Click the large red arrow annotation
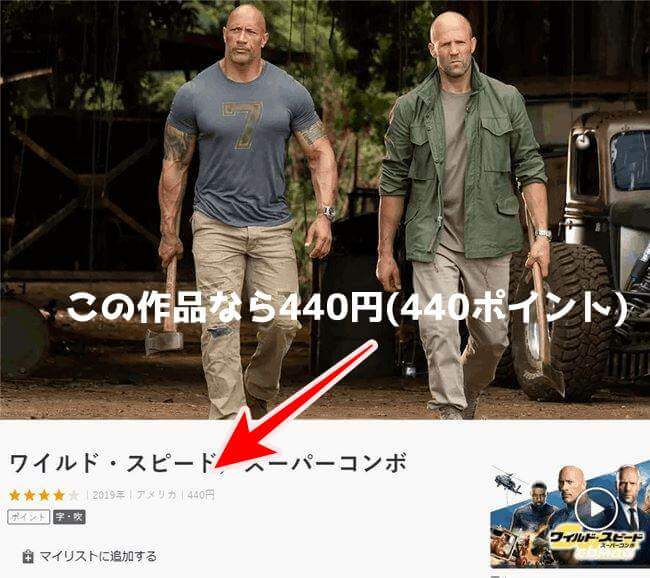The height and width of the screenshot is (578, 650). coord(294,408)
